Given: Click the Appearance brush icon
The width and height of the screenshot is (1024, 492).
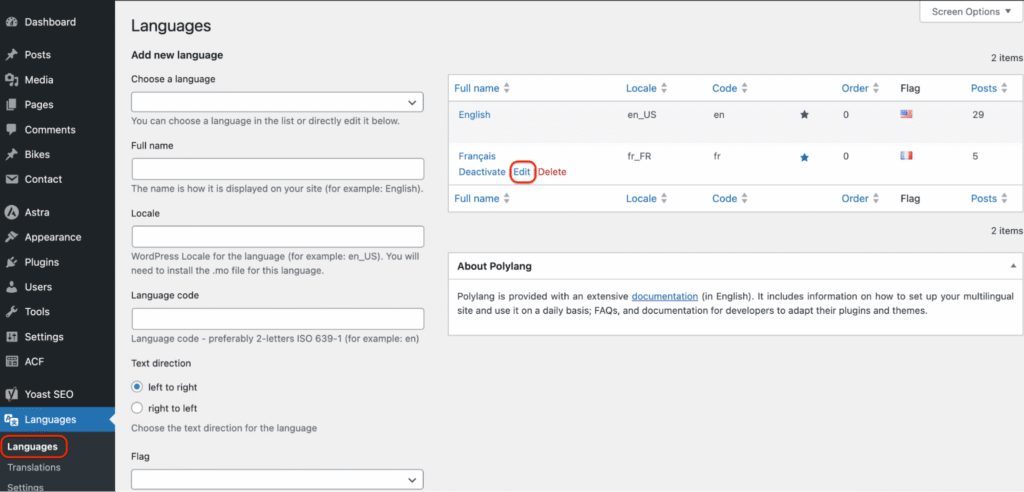Looking at the screenshot, I should click(x=11, y=237).
